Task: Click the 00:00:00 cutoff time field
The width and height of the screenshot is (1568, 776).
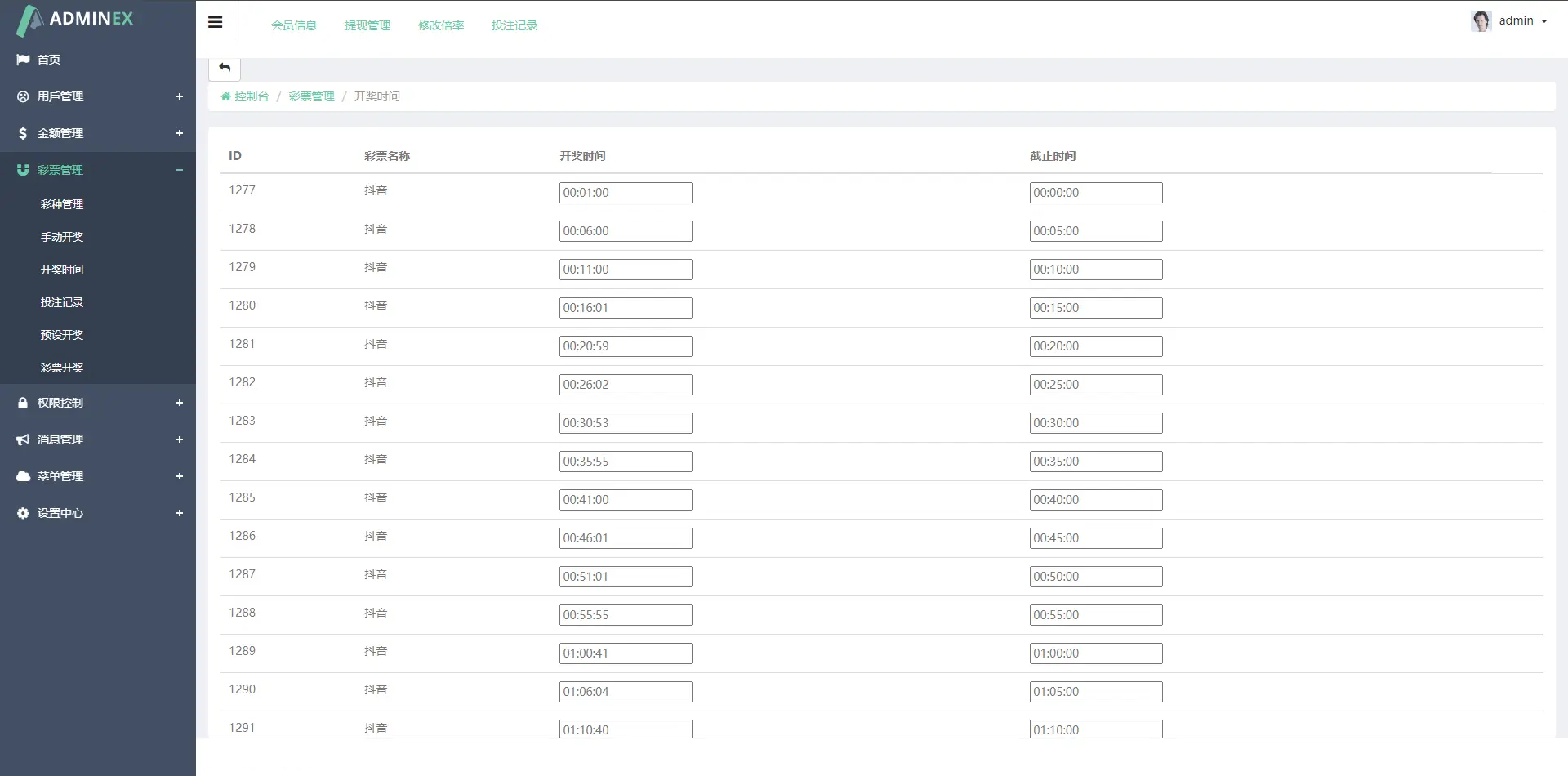Action: (x=1096, y=193)
